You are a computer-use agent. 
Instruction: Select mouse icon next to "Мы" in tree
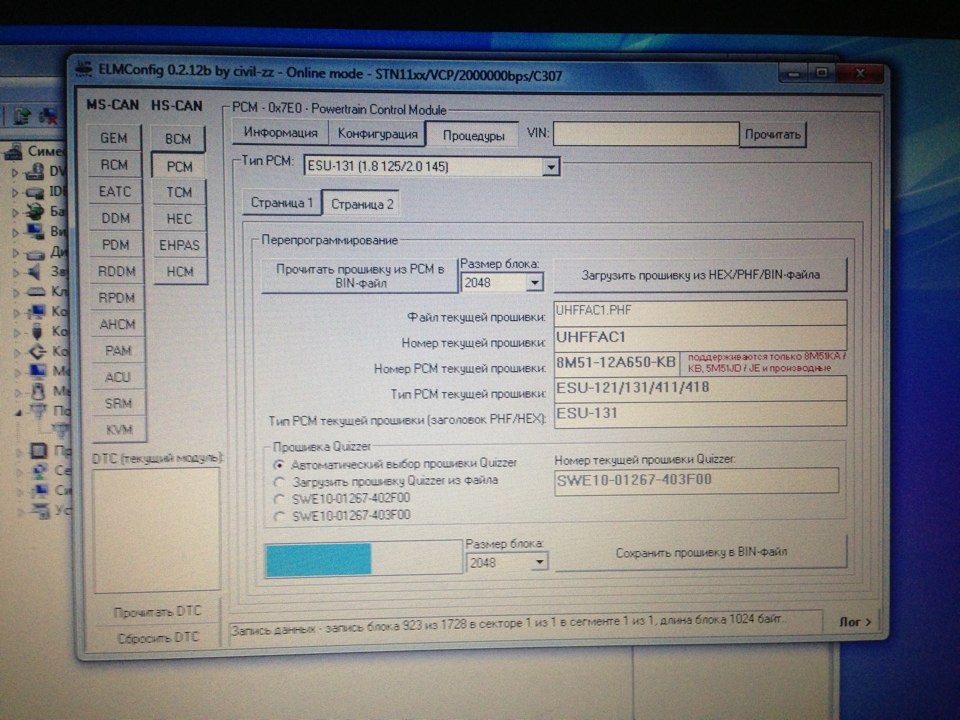[x=38, y=390]
